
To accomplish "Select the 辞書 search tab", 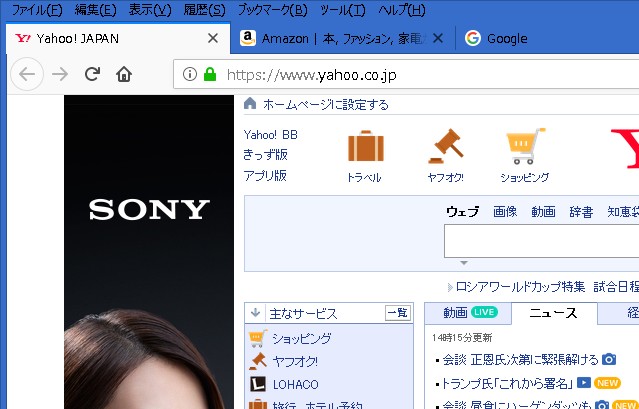I will [581, 212].
